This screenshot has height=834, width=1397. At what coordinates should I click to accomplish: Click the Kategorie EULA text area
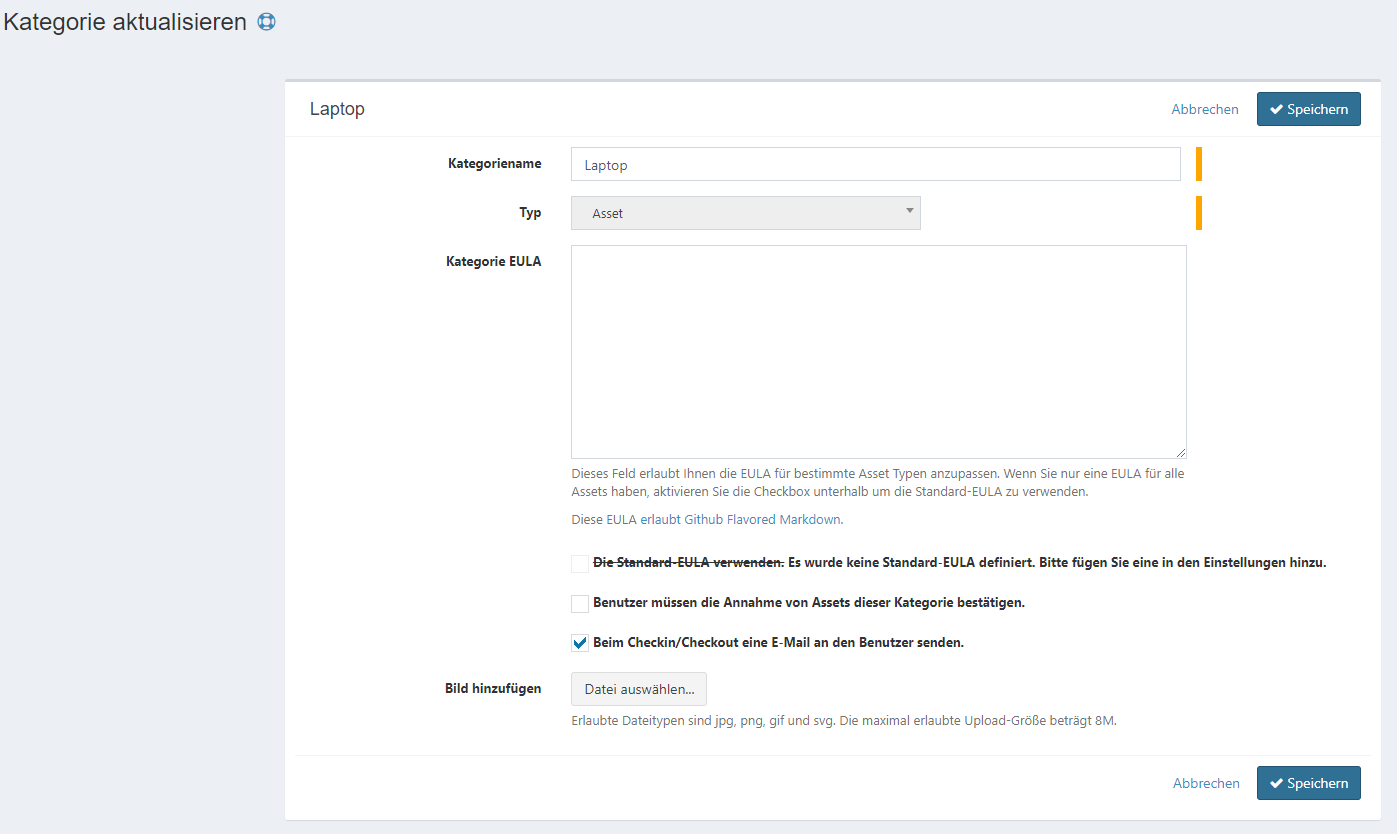point(878,351)
